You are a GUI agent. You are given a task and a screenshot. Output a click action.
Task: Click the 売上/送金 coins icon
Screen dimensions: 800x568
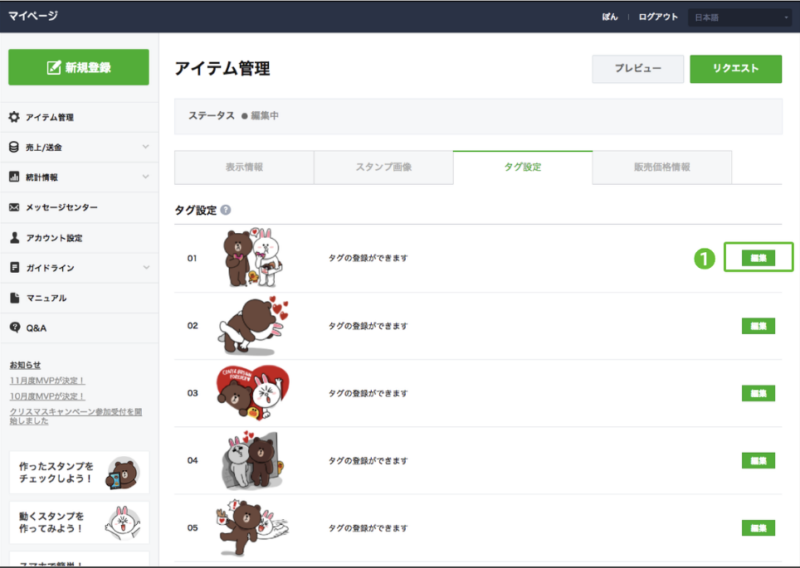(14, 147)
